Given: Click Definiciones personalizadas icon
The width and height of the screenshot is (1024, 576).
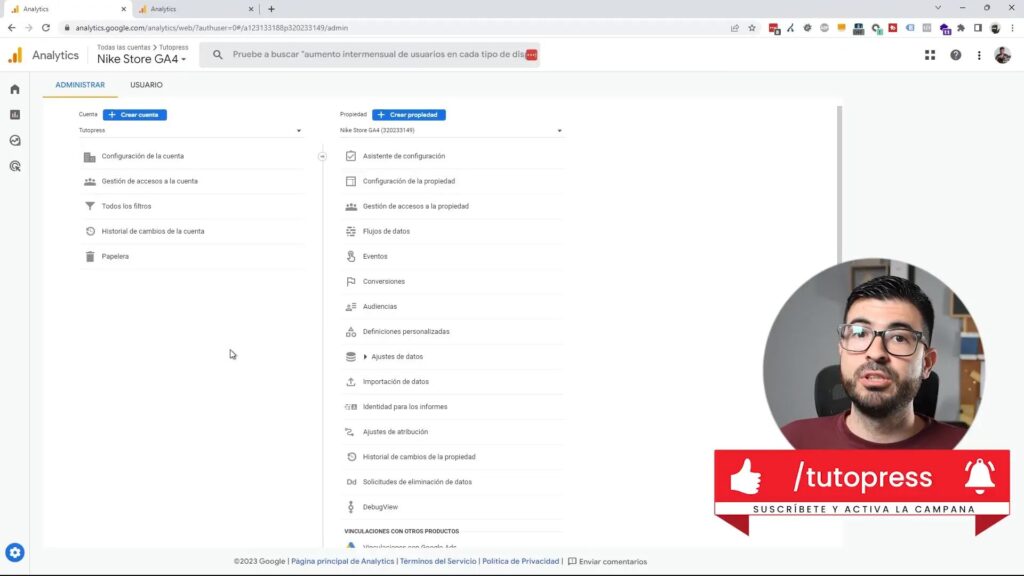Looking at the screenshot, I should pos(351,332).
